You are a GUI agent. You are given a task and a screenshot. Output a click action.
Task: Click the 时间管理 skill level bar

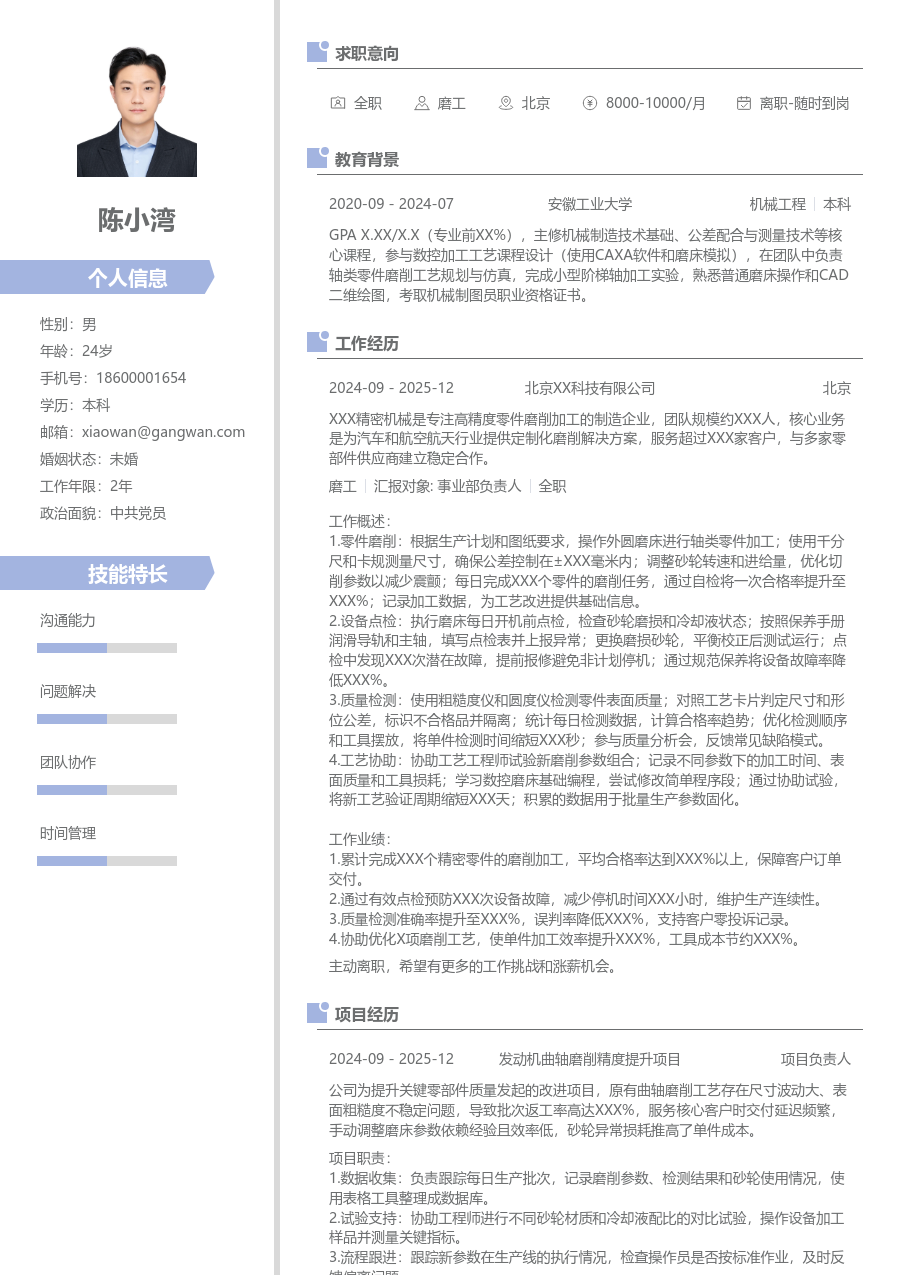click(107, 861)
